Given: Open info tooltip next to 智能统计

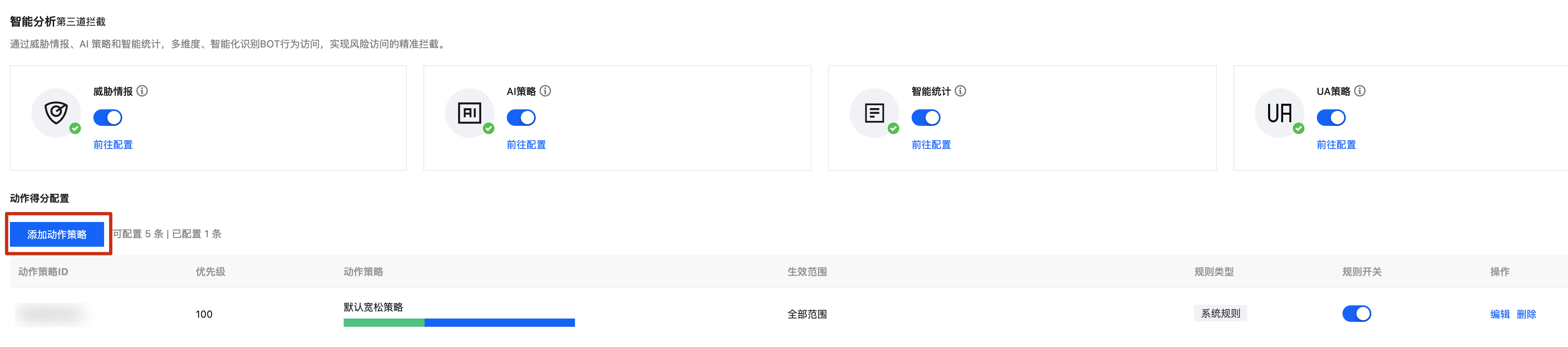Looking at the screenshot, I should (x=960, y=91).
